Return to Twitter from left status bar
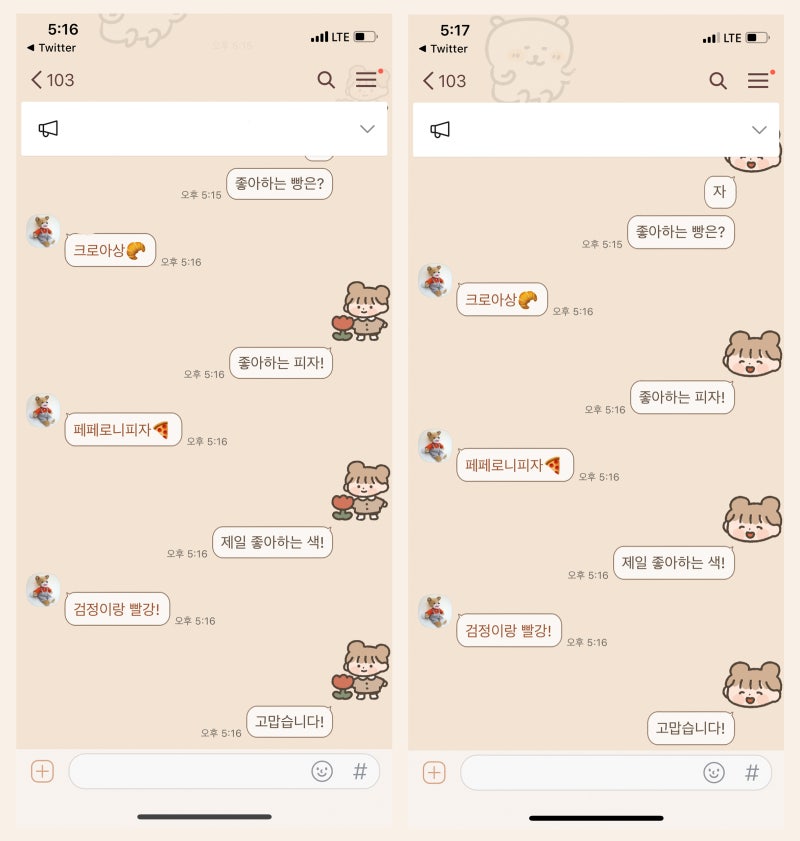 [51, 48]
